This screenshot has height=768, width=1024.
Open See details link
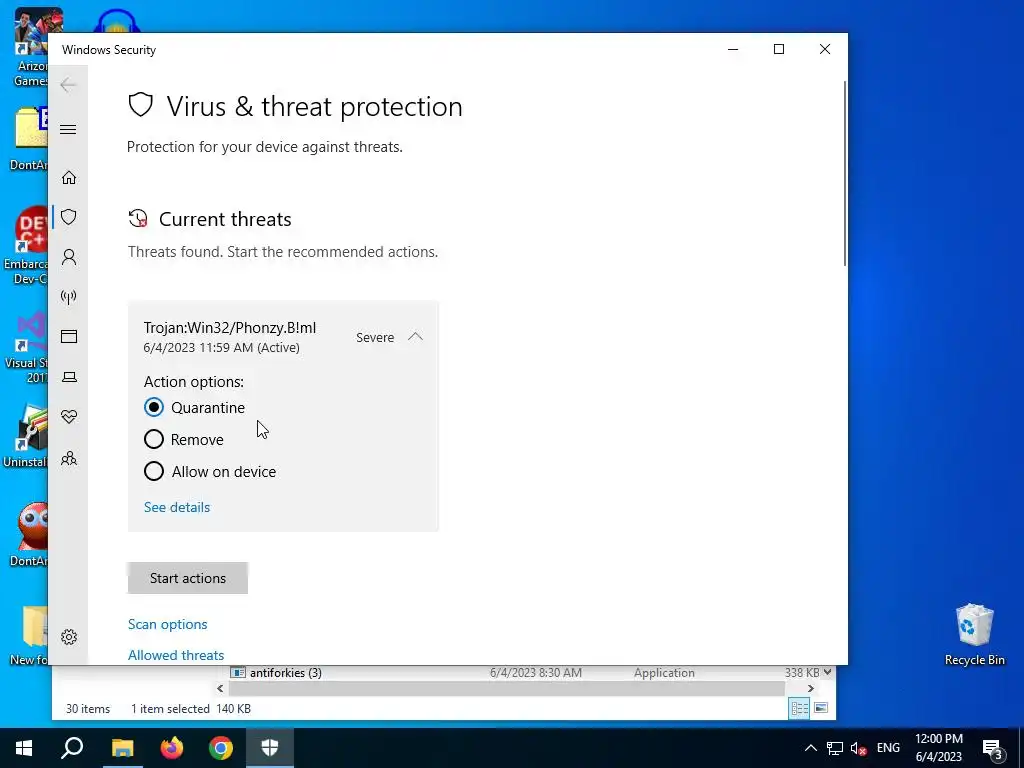coord(177,507)
